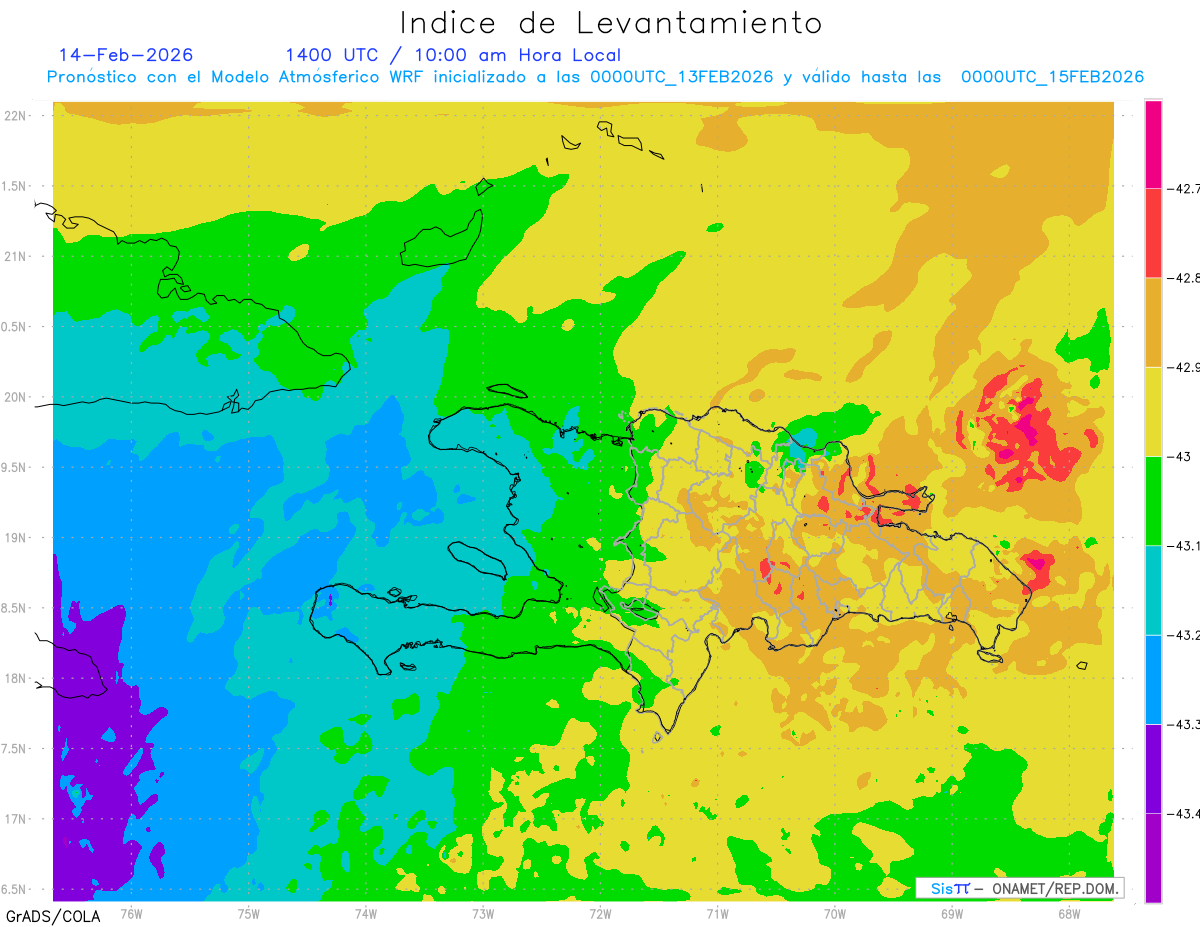Click longitude label '72W'
1200x927 pixels.
tap(600, 913)
